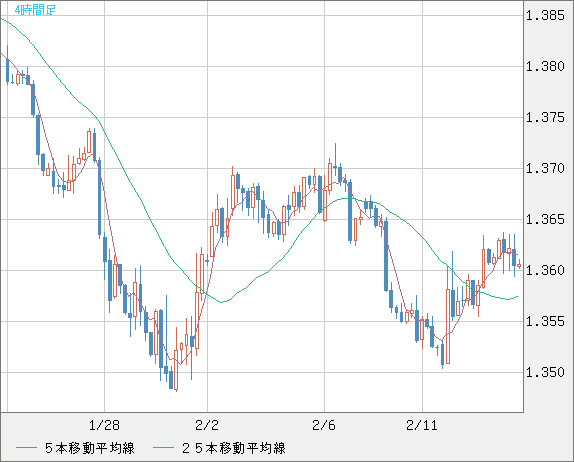Image resolution: width=574 pixels, height=462 pixels.
Task: Click the 1.380 price axis label
Action: click(x=545, y=66)
